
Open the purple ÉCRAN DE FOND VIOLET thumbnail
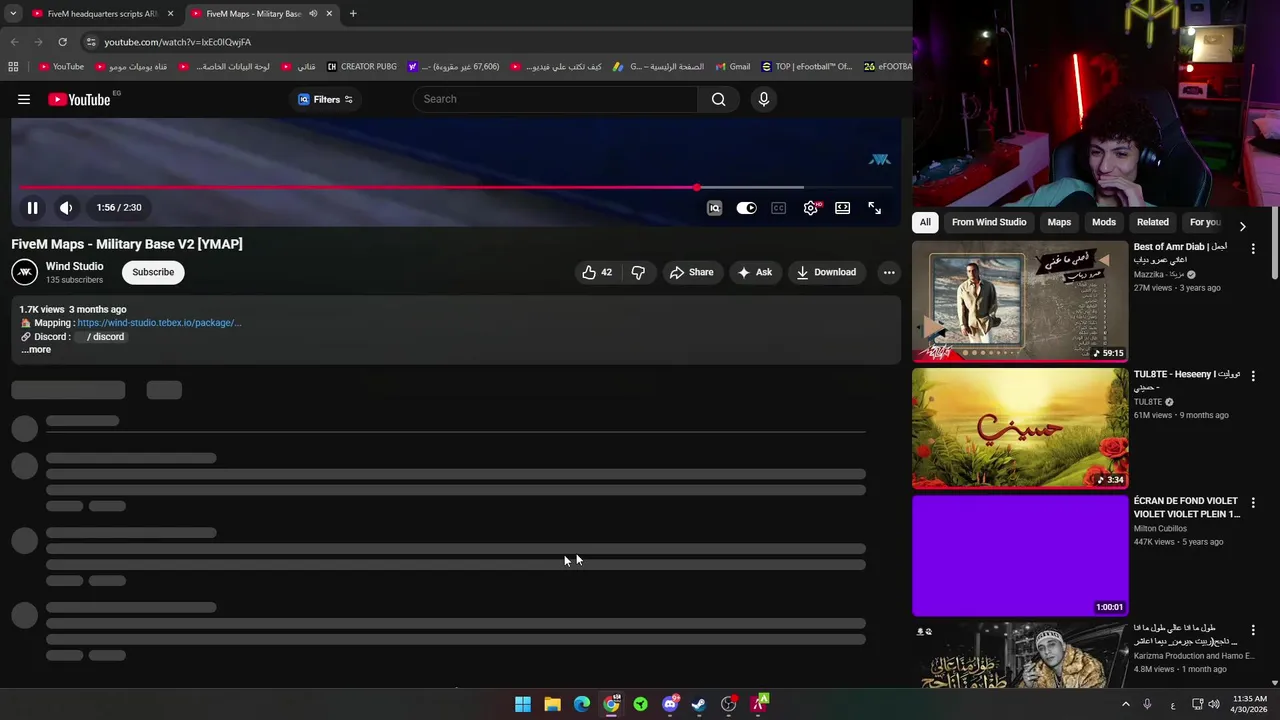1020,555
